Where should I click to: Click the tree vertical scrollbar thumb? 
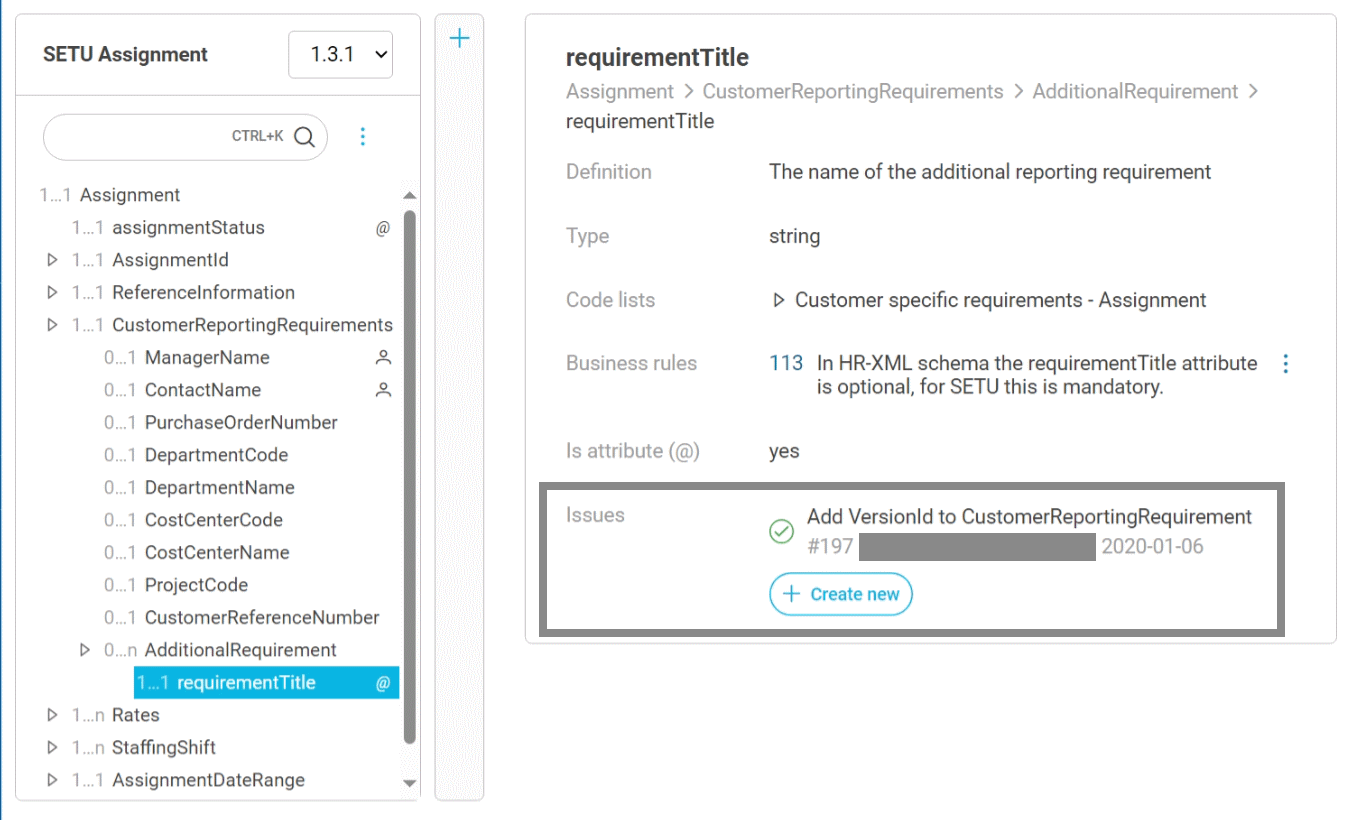point(409,476)
